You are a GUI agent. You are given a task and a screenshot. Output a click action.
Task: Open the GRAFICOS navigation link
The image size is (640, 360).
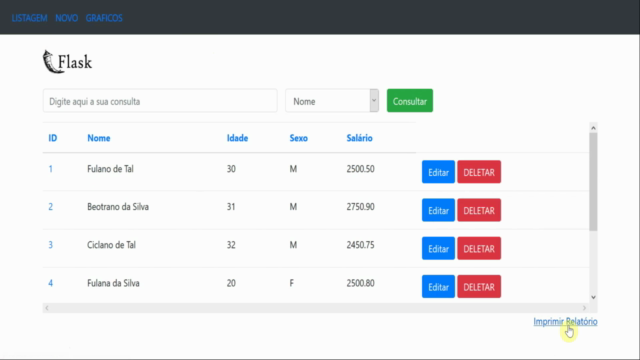point(104,18)
